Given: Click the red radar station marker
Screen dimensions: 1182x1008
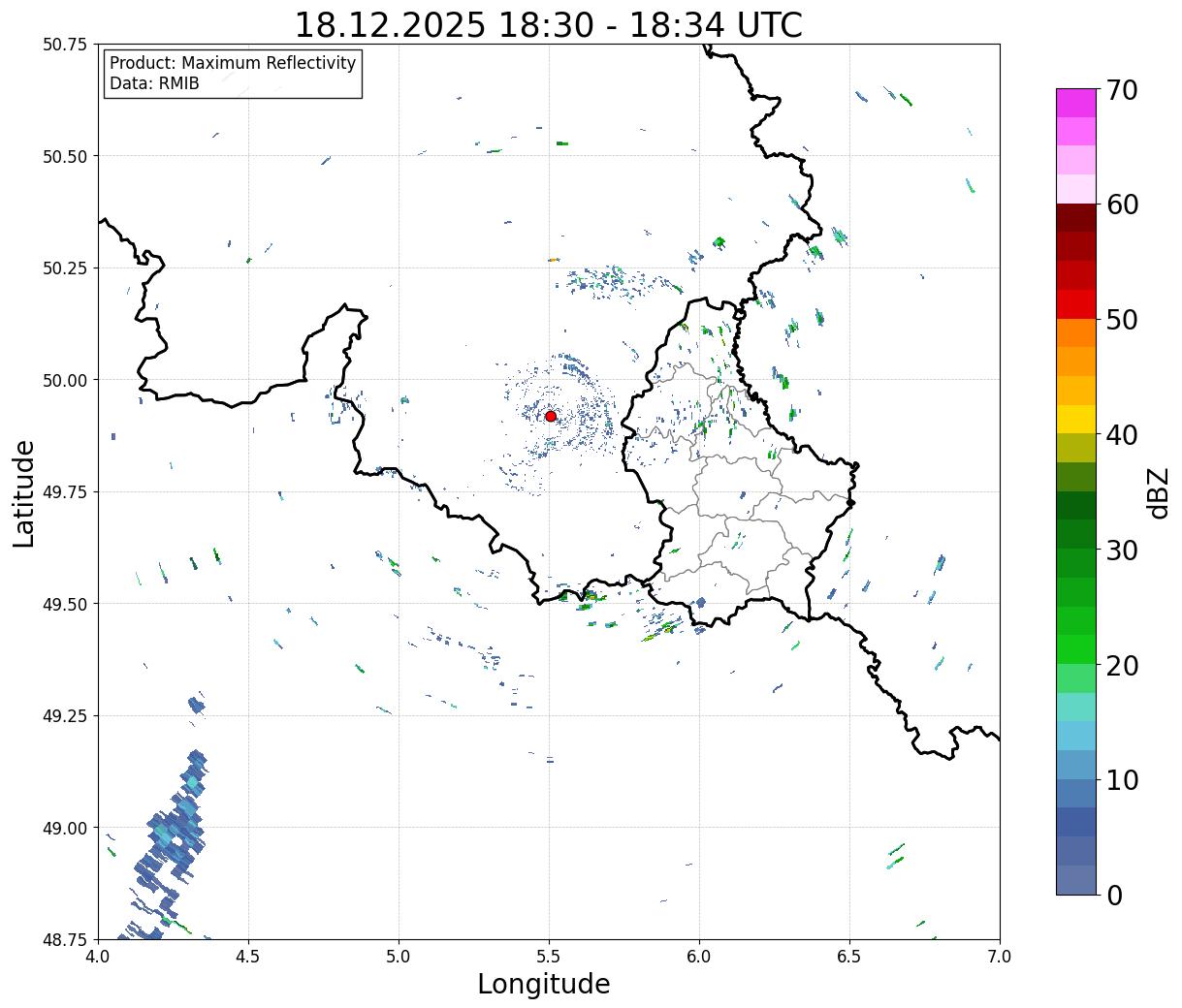Looking at the screenshot, I should pyautogui.click(x=551, y=416).
